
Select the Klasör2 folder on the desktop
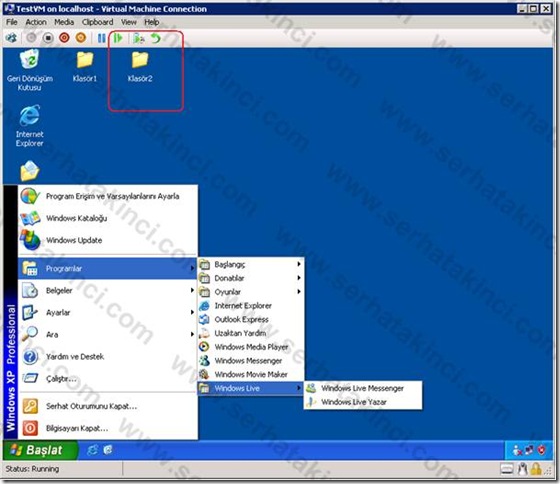click(x=140, y=67)
